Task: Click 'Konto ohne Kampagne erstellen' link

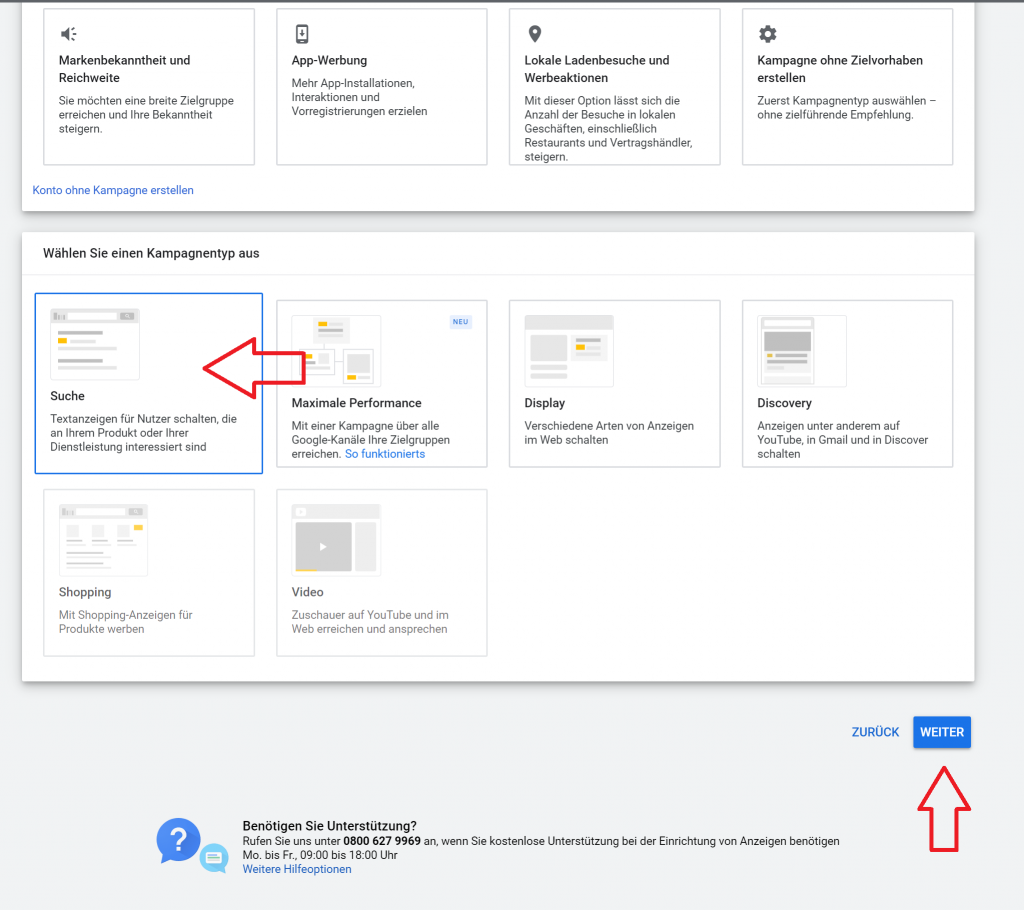Action: pos(113,190)
